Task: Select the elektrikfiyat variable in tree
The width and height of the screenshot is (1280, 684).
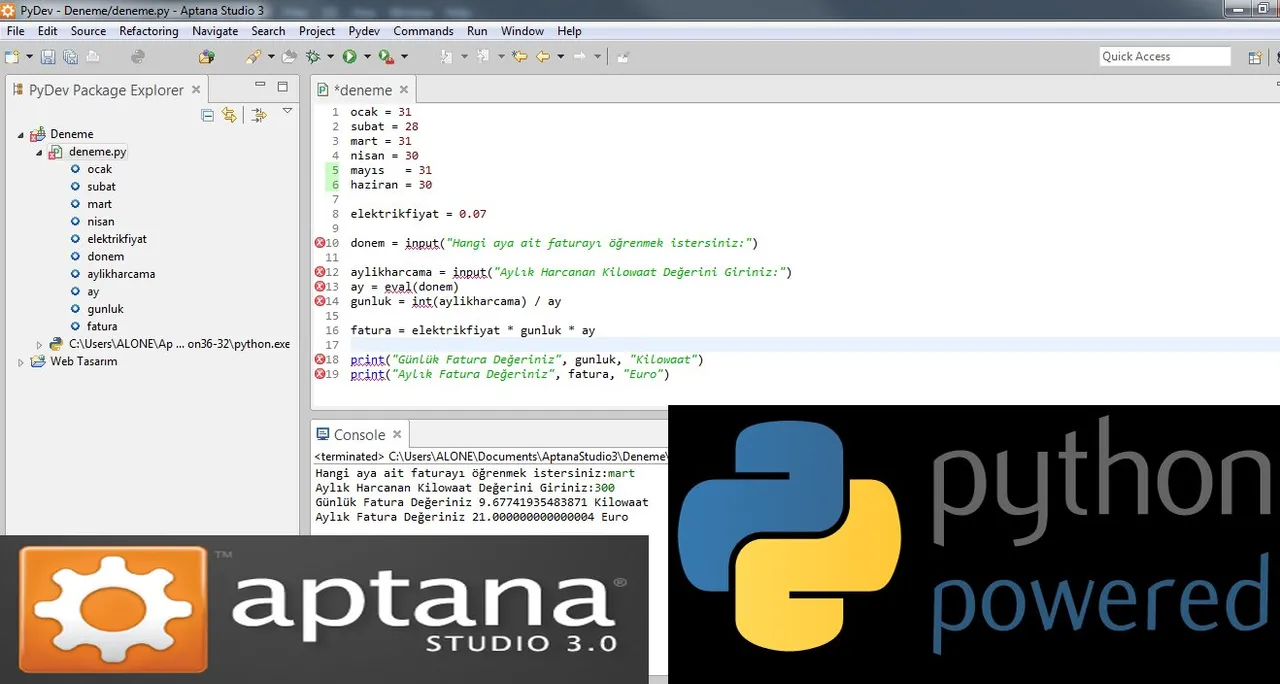Action: (117, 239)
